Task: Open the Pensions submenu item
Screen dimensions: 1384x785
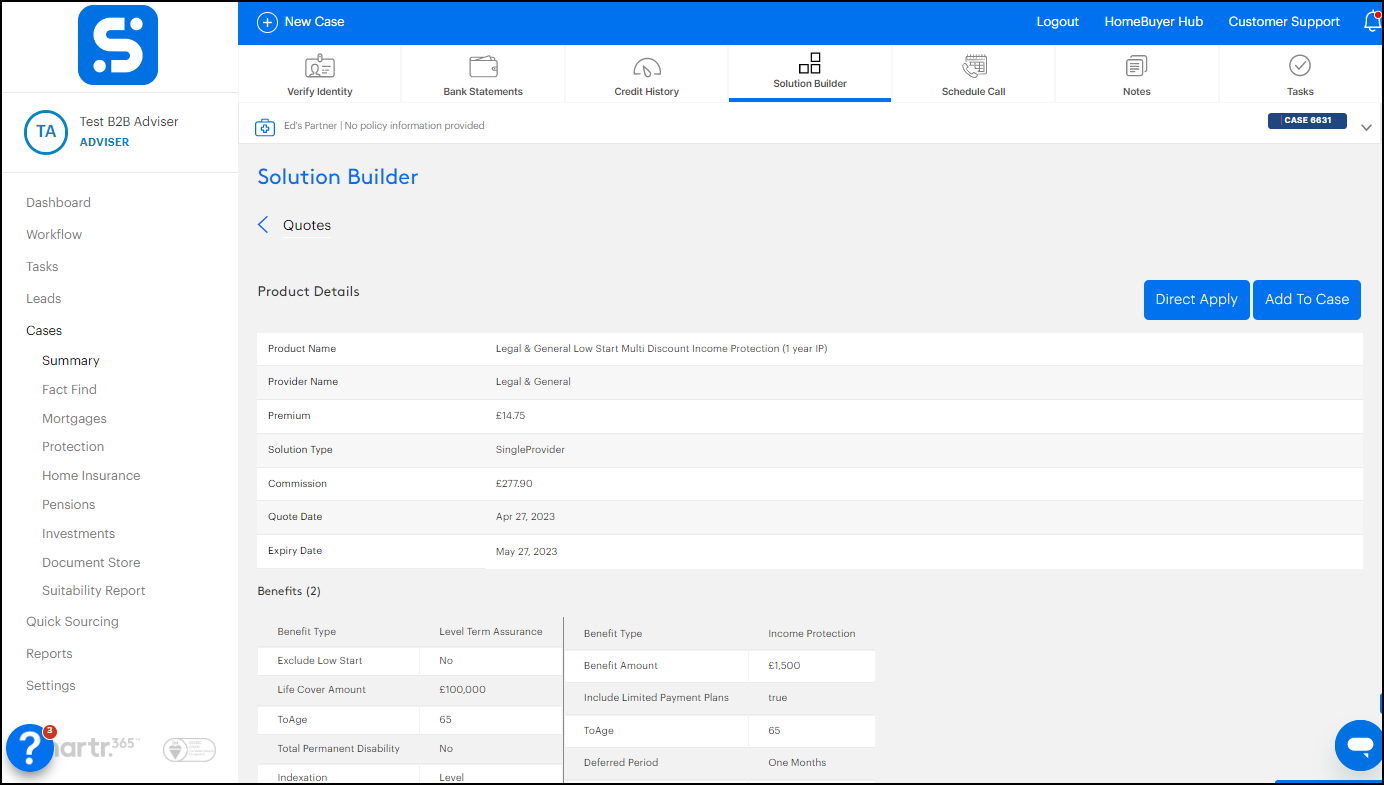Action: coord(69,504)
